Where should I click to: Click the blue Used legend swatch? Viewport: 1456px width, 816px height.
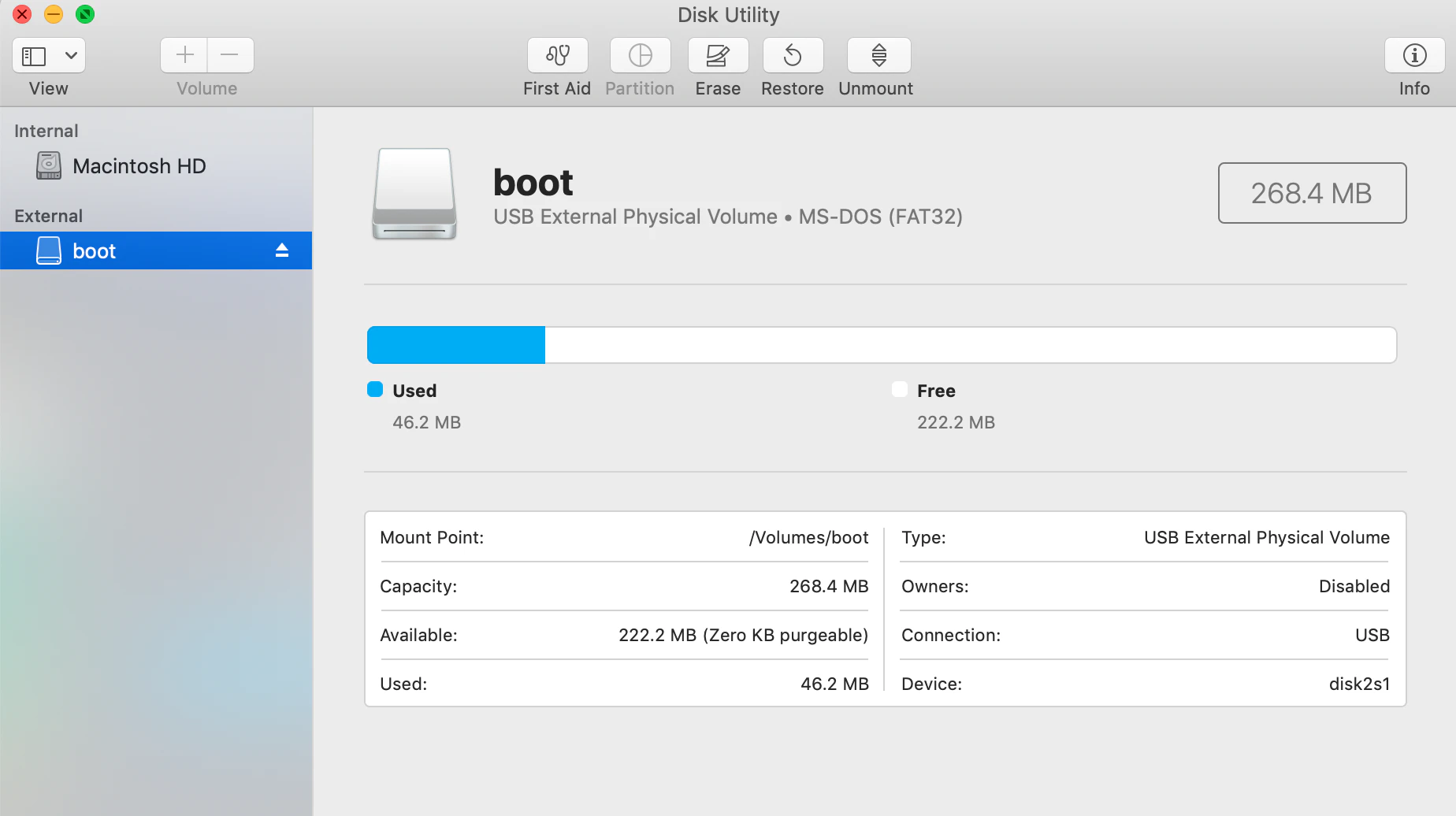pos(375,389)
